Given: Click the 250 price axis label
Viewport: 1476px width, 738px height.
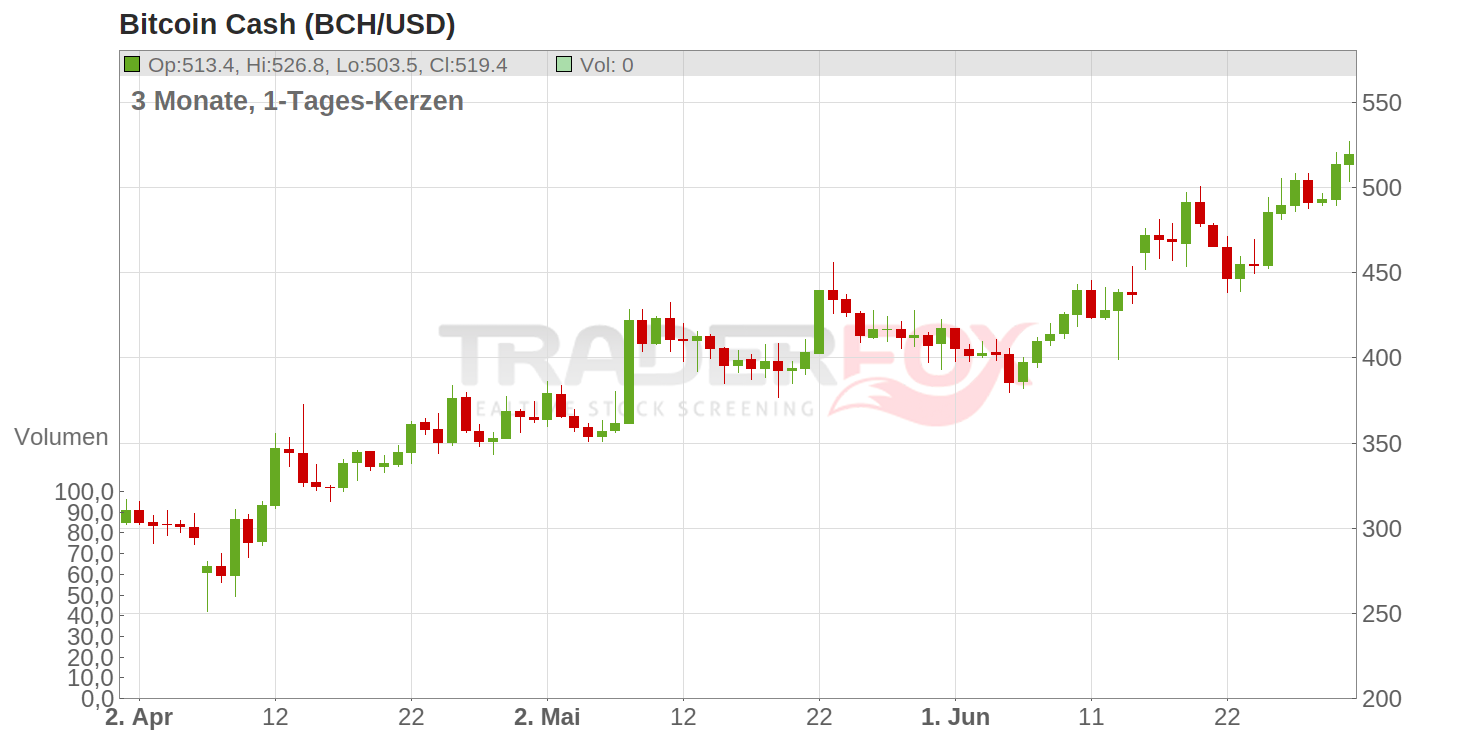Looking at the screenshot, I should [x=1382, y=613].
